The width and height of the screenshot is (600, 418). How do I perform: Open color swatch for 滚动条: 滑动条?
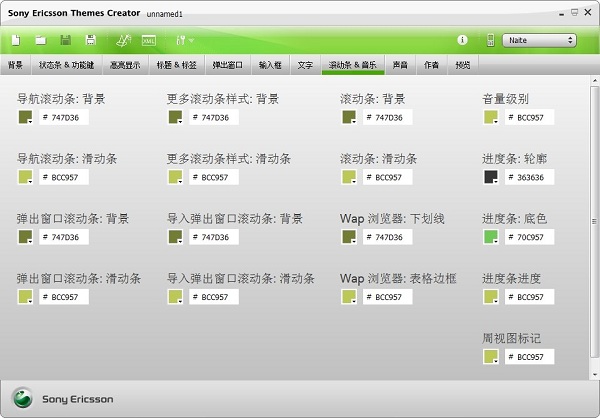[x=349, y=177]
